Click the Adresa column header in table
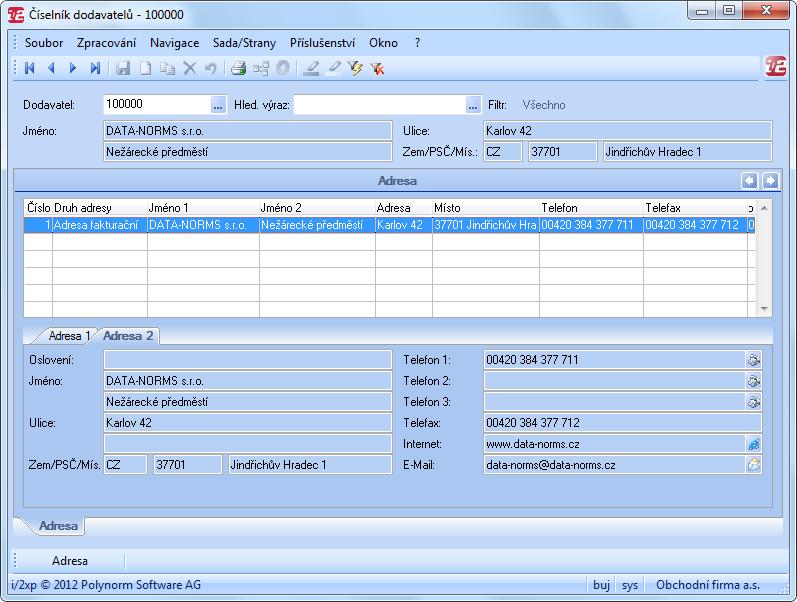Image resolution: width=797 pixels, height=602 pixels. (x=404, y=208)
